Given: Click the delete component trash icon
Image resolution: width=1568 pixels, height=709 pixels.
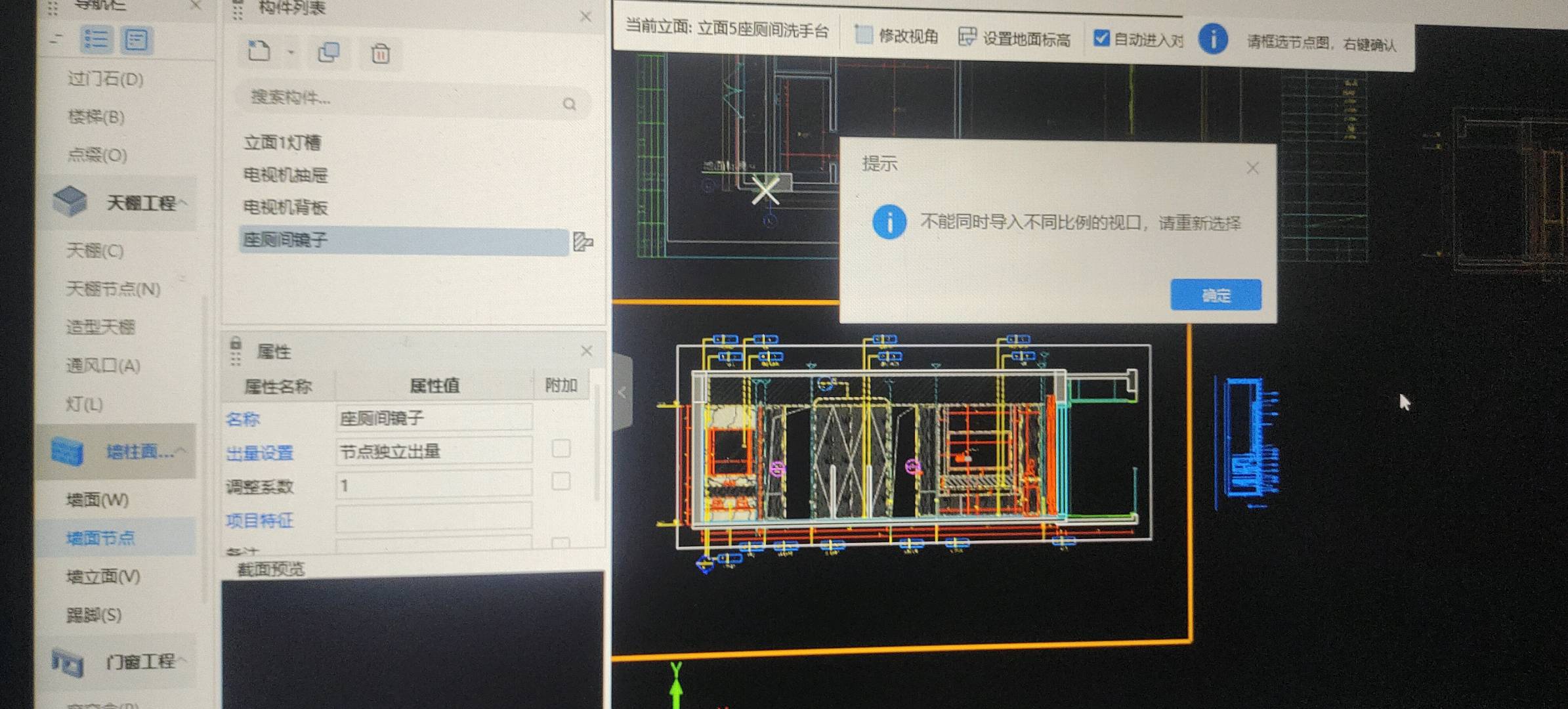Looking at the screenshot, I should 380,54.
